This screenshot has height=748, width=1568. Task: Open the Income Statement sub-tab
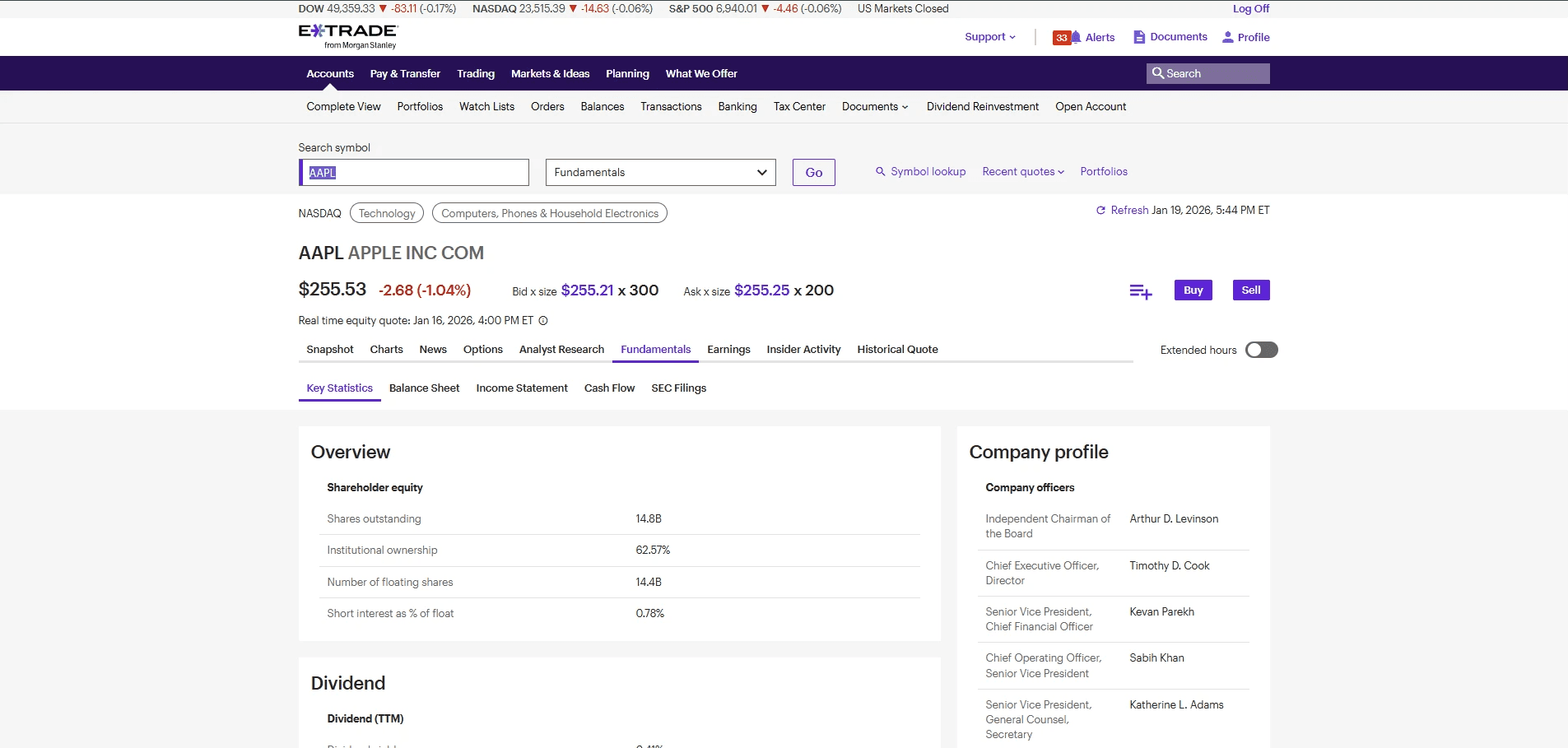(522, 388)
